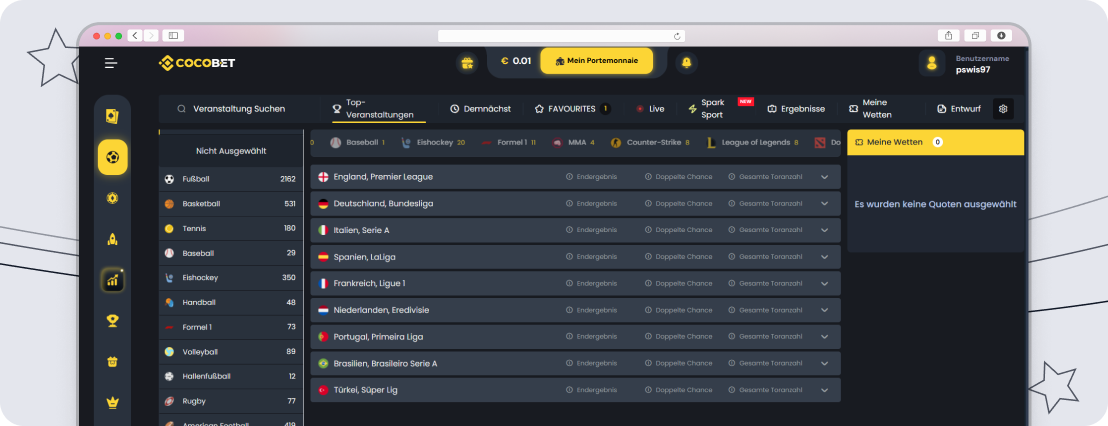1108x426 pixels.
Task: Select Fußball in the sports list
Action: click(x=230, y=179)
